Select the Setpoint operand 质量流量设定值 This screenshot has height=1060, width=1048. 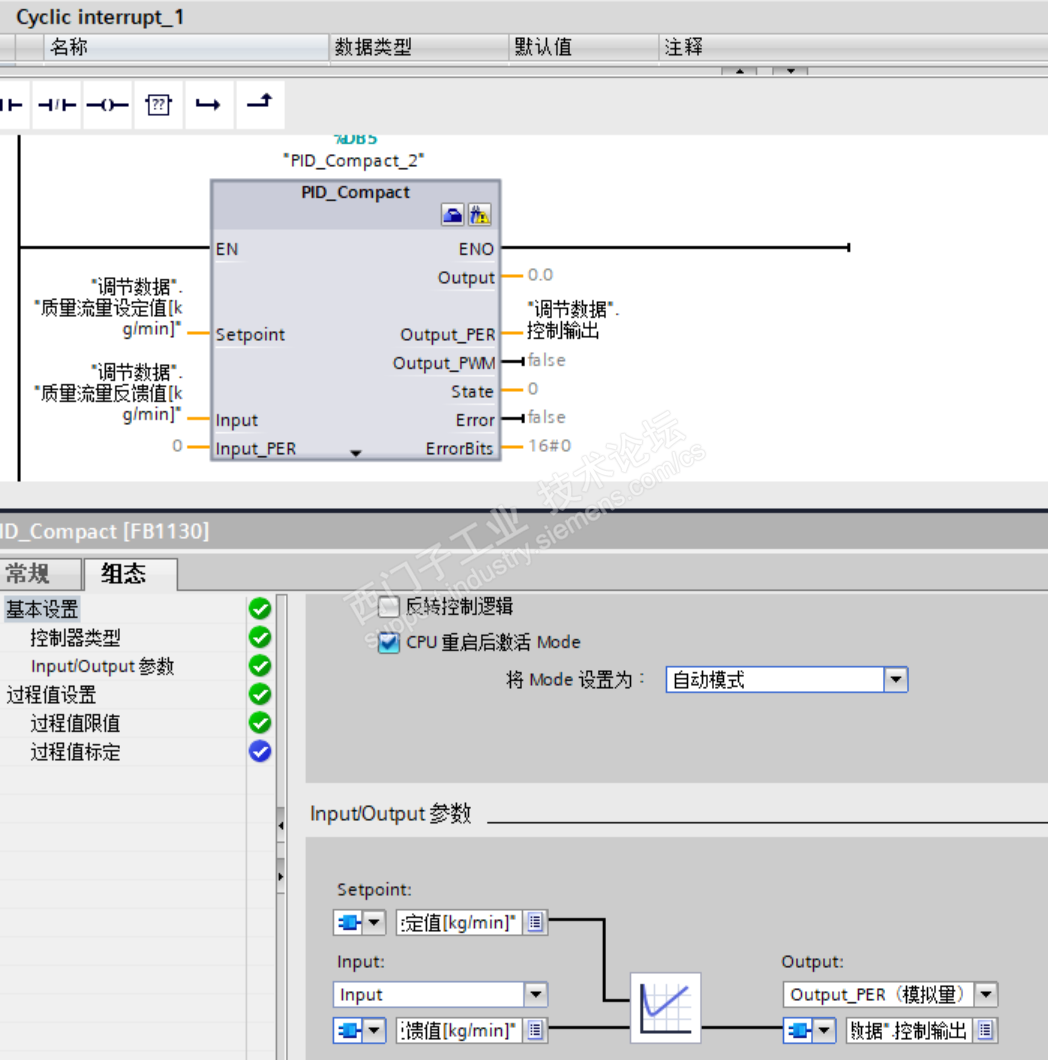tap(109, 308)
